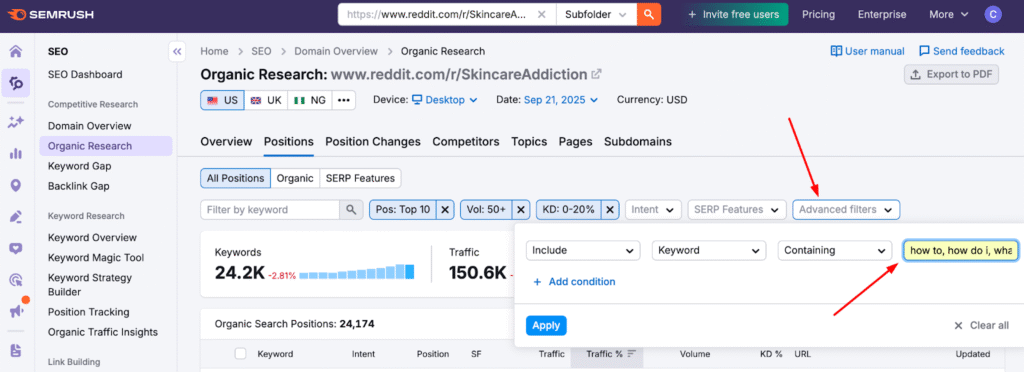
Task: Clear the URL in the top search box
Action: 541,14
